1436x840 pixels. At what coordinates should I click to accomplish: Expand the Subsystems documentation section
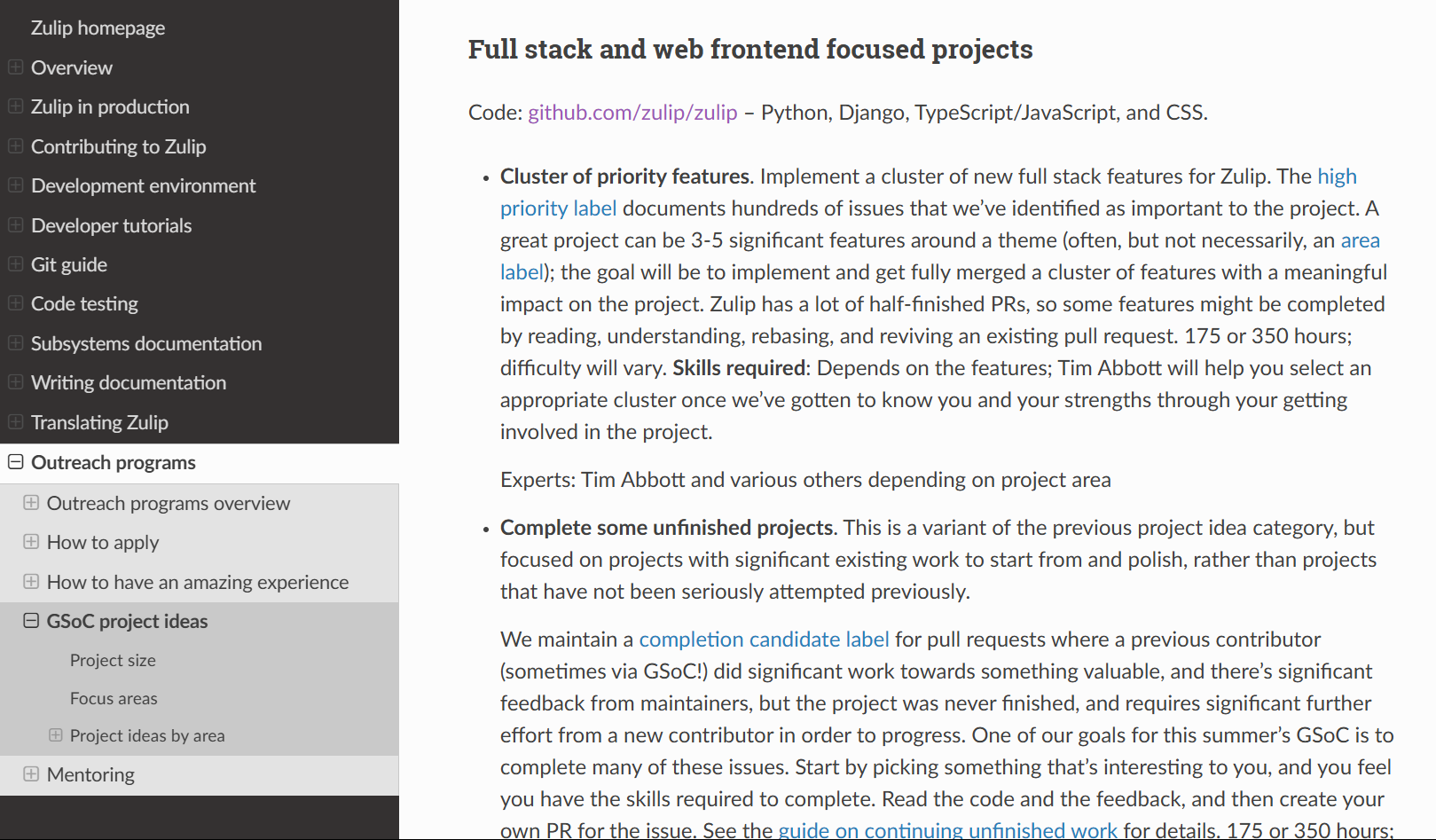(x=14, y=343)
